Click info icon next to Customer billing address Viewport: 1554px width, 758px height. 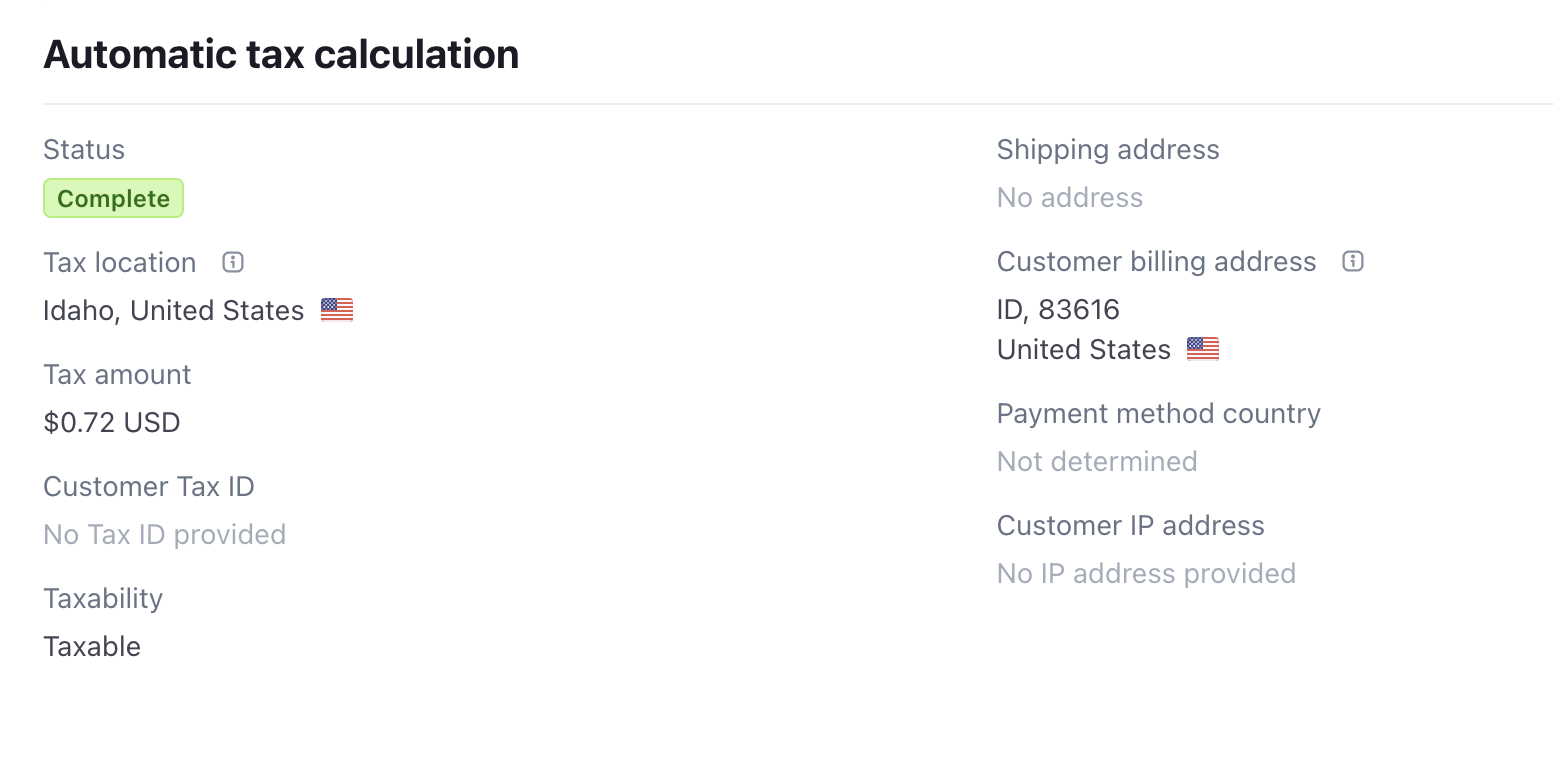[x=1353, y=262]
